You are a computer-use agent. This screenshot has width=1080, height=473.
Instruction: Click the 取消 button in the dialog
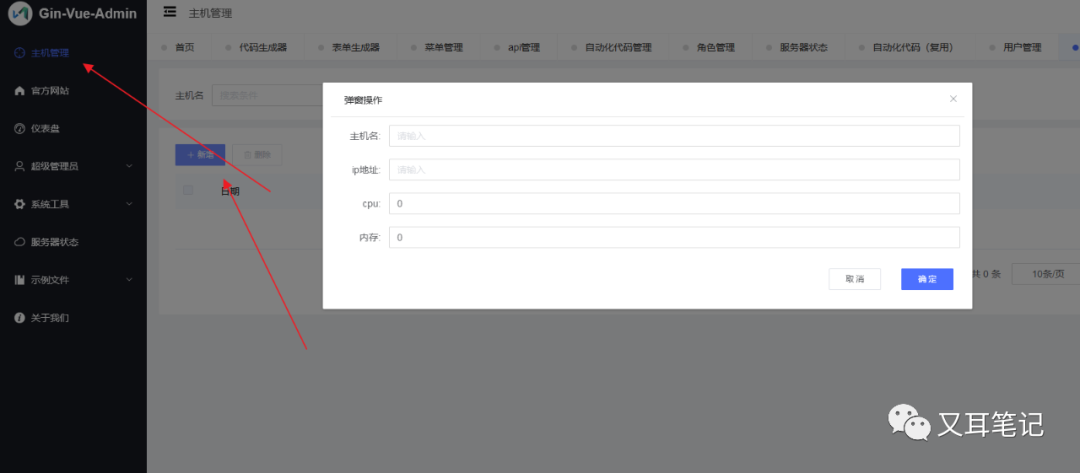click(x=854, y=279)
